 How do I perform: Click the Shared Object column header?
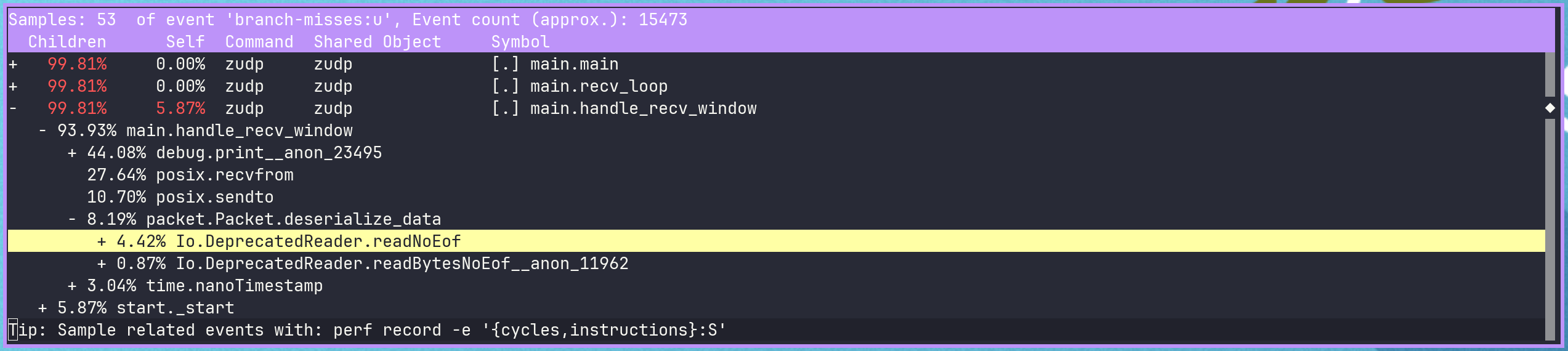tap(377, 42)
